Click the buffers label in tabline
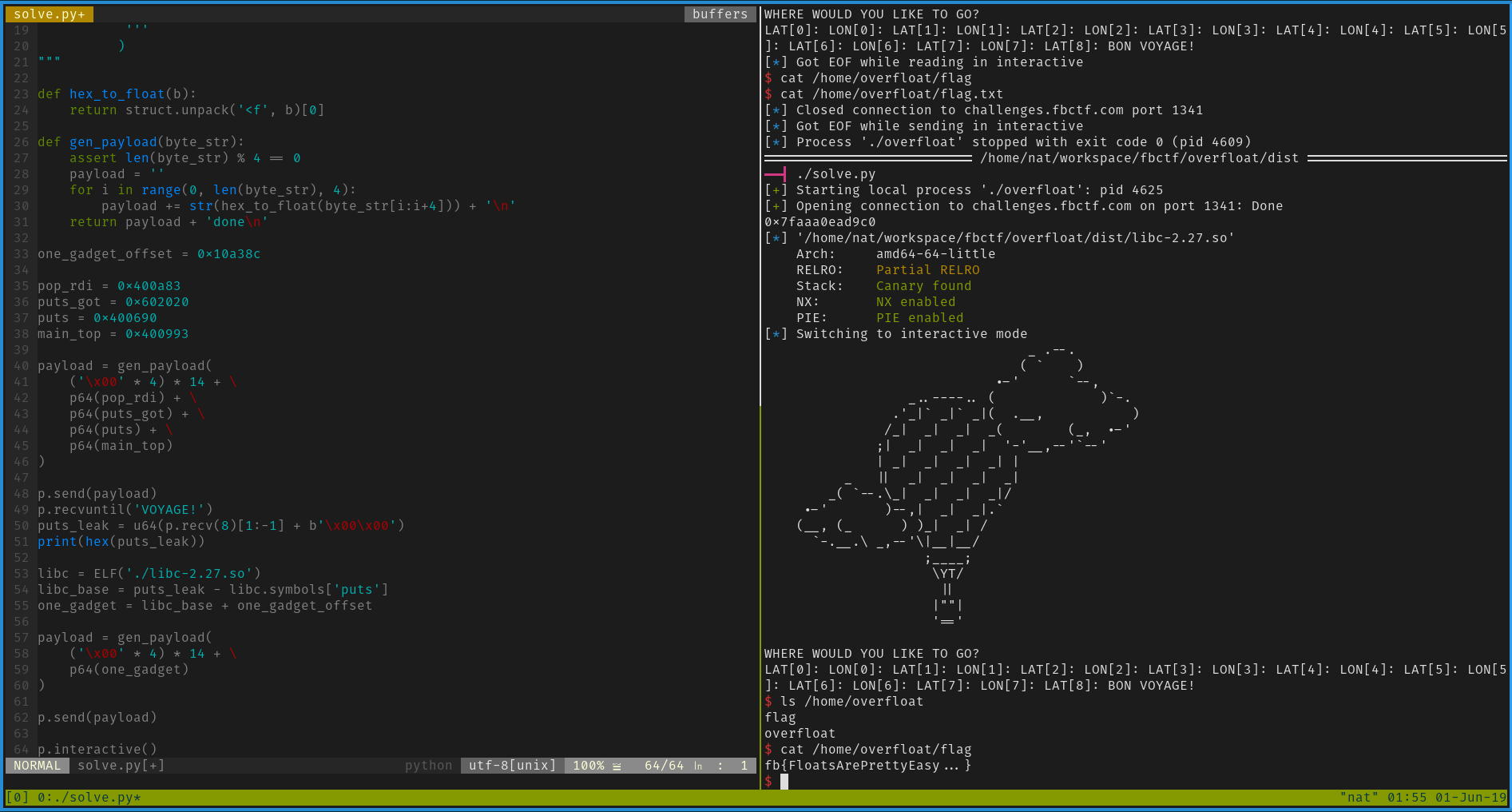The width and height of the screenshot is (1512, 812). (720, 14)
